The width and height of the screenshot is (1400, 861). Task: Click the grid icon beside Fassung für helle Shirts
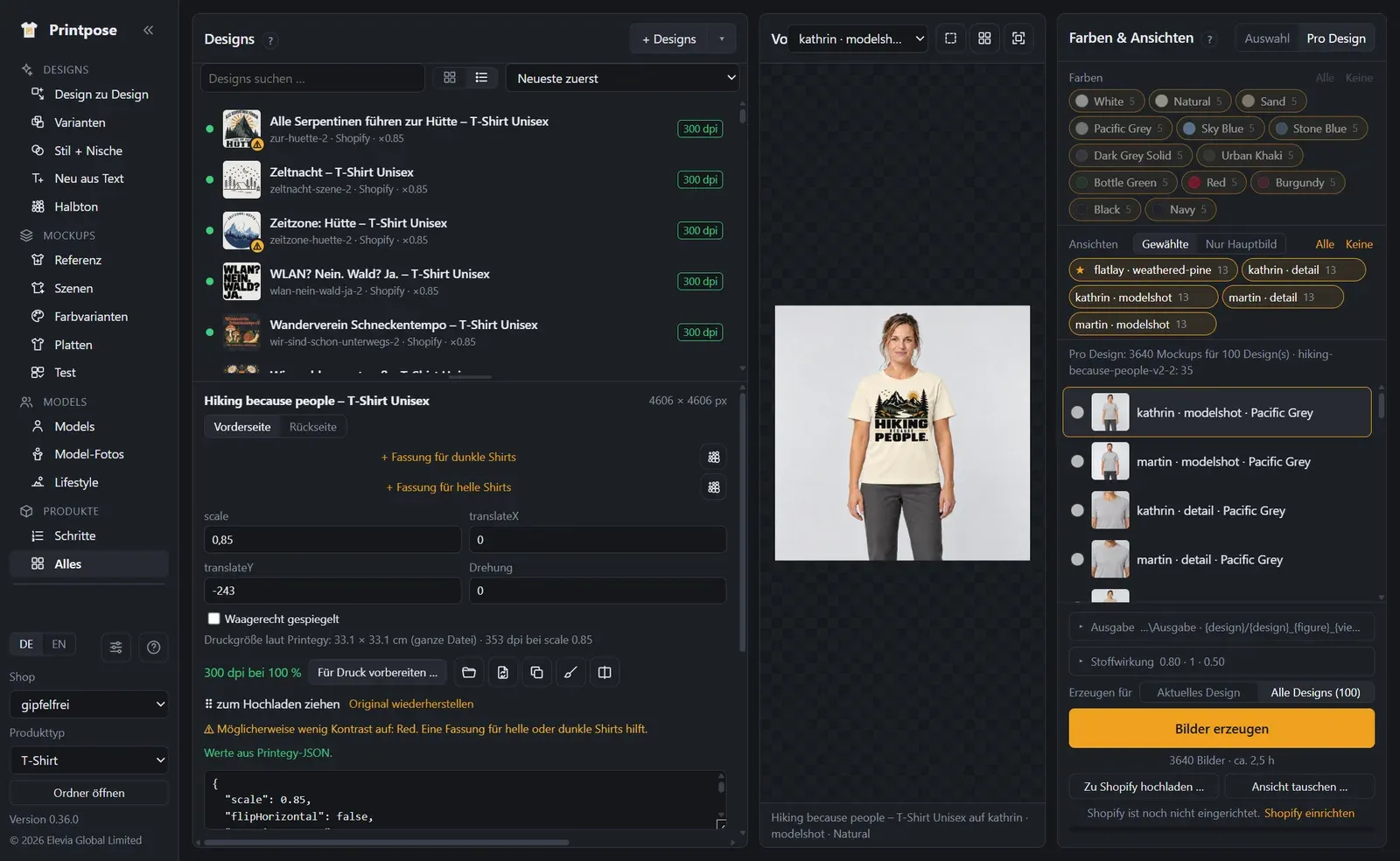click(x=714, y=487)
